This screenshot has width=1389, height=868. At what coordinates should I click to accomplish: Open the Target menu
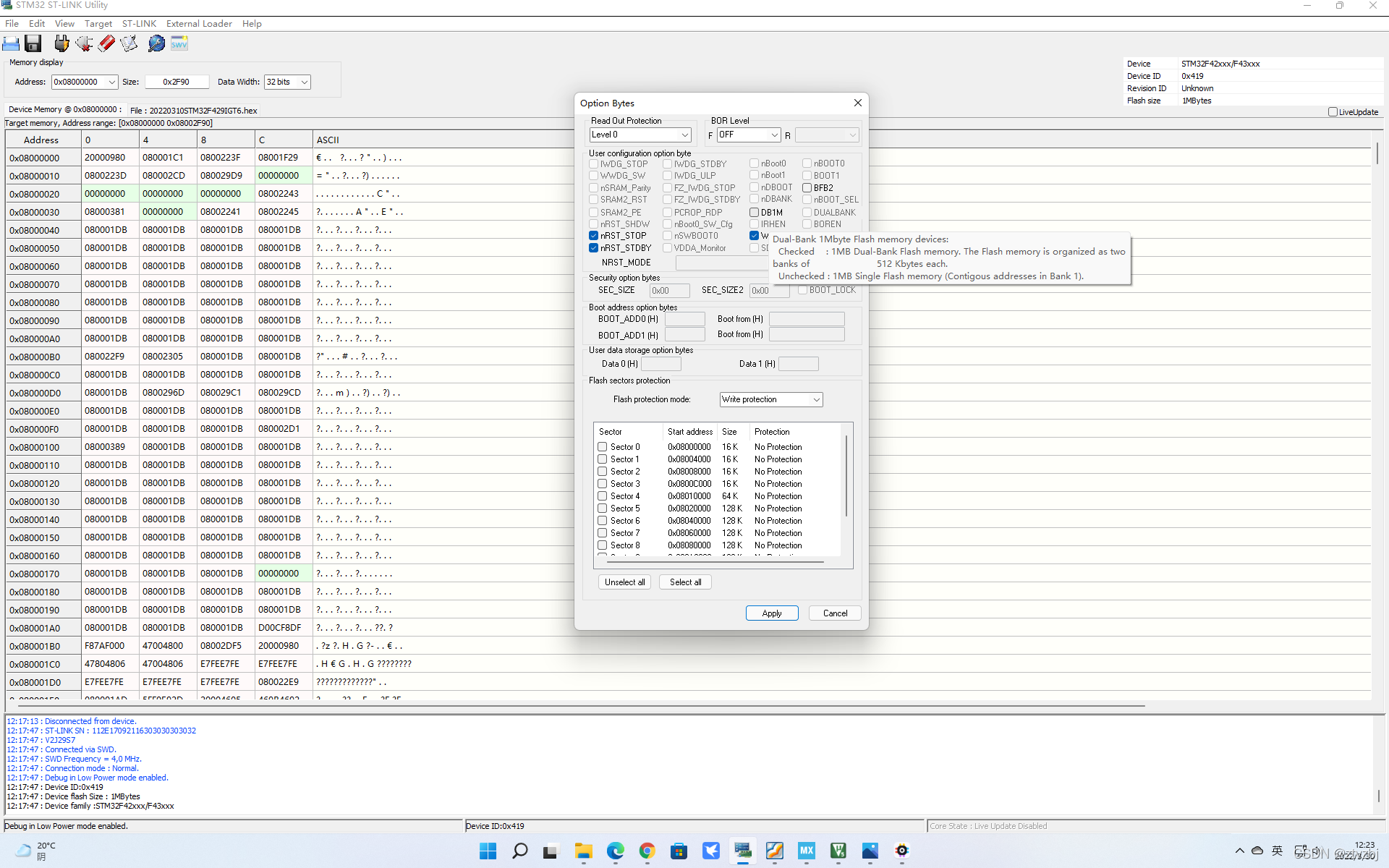pos(98,23)
